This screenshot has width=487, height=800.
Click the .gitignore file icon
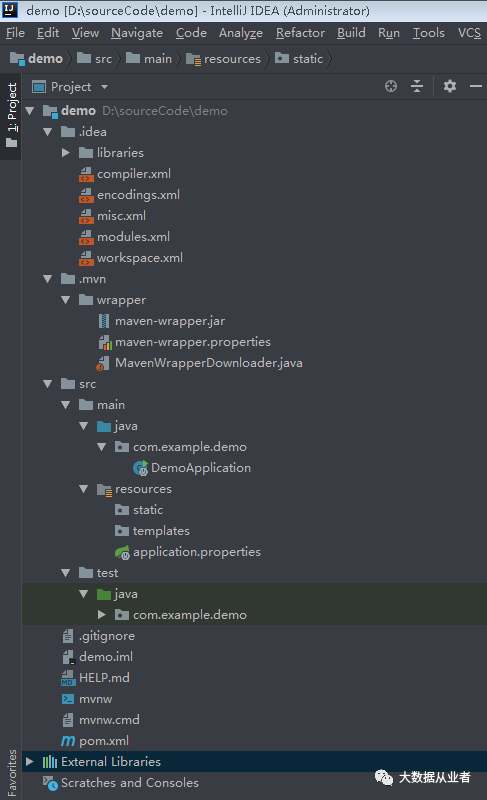pyautogui.click(x=68, y=636)
